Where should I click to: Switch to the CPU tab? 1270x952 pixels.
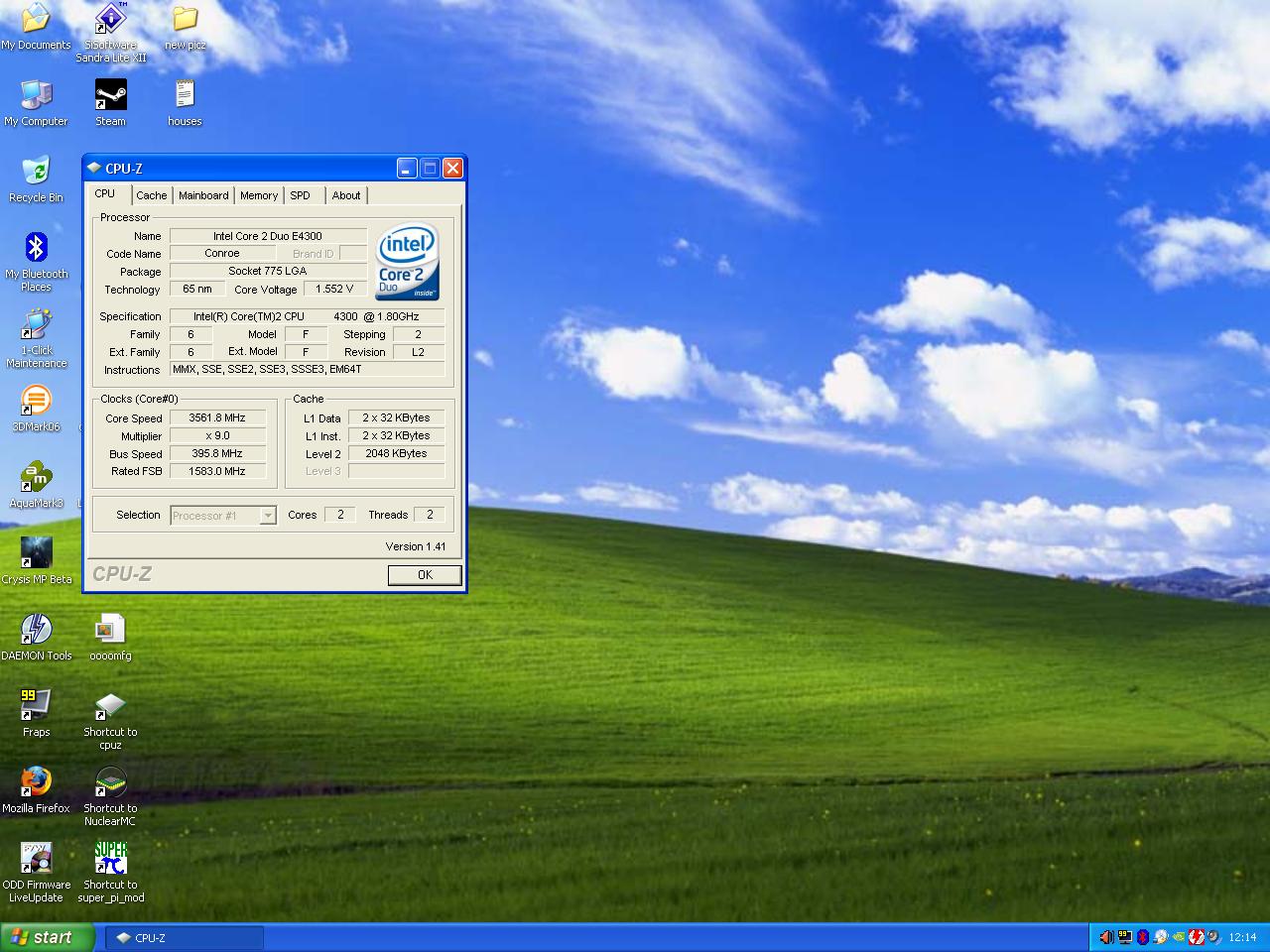click(x=105, y=194)
